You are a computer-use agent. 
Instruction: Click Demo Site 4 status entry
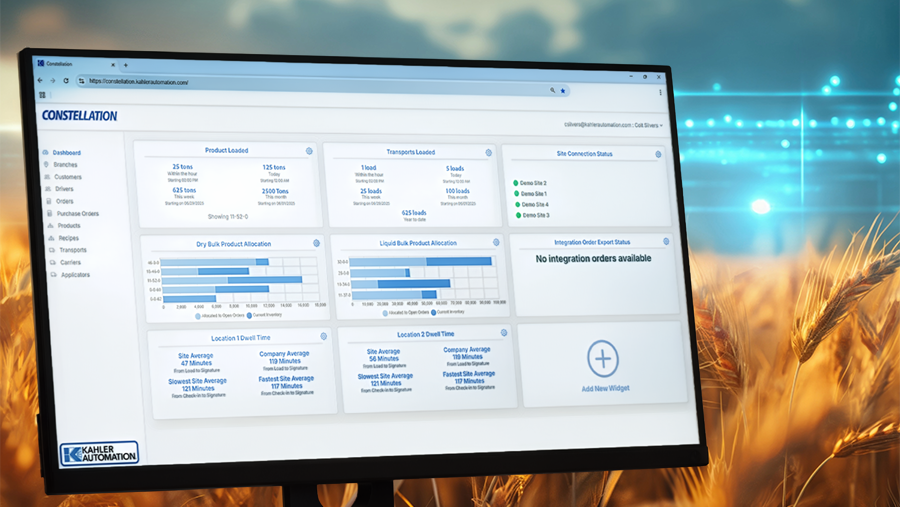532,204
